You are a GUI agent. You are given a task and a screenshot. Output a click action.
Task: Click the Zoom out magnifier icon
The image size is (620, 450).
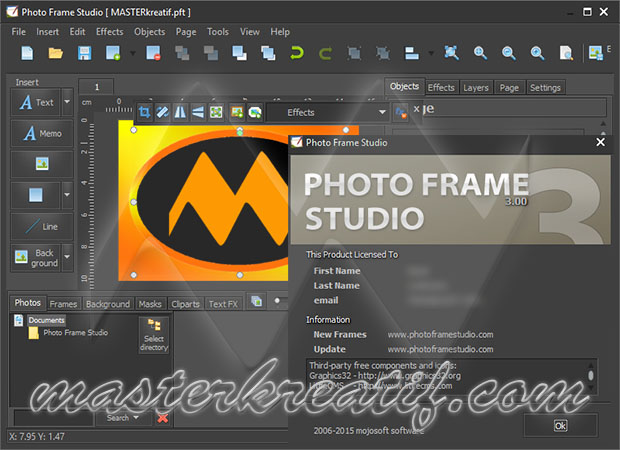click(x=508, y=53)
